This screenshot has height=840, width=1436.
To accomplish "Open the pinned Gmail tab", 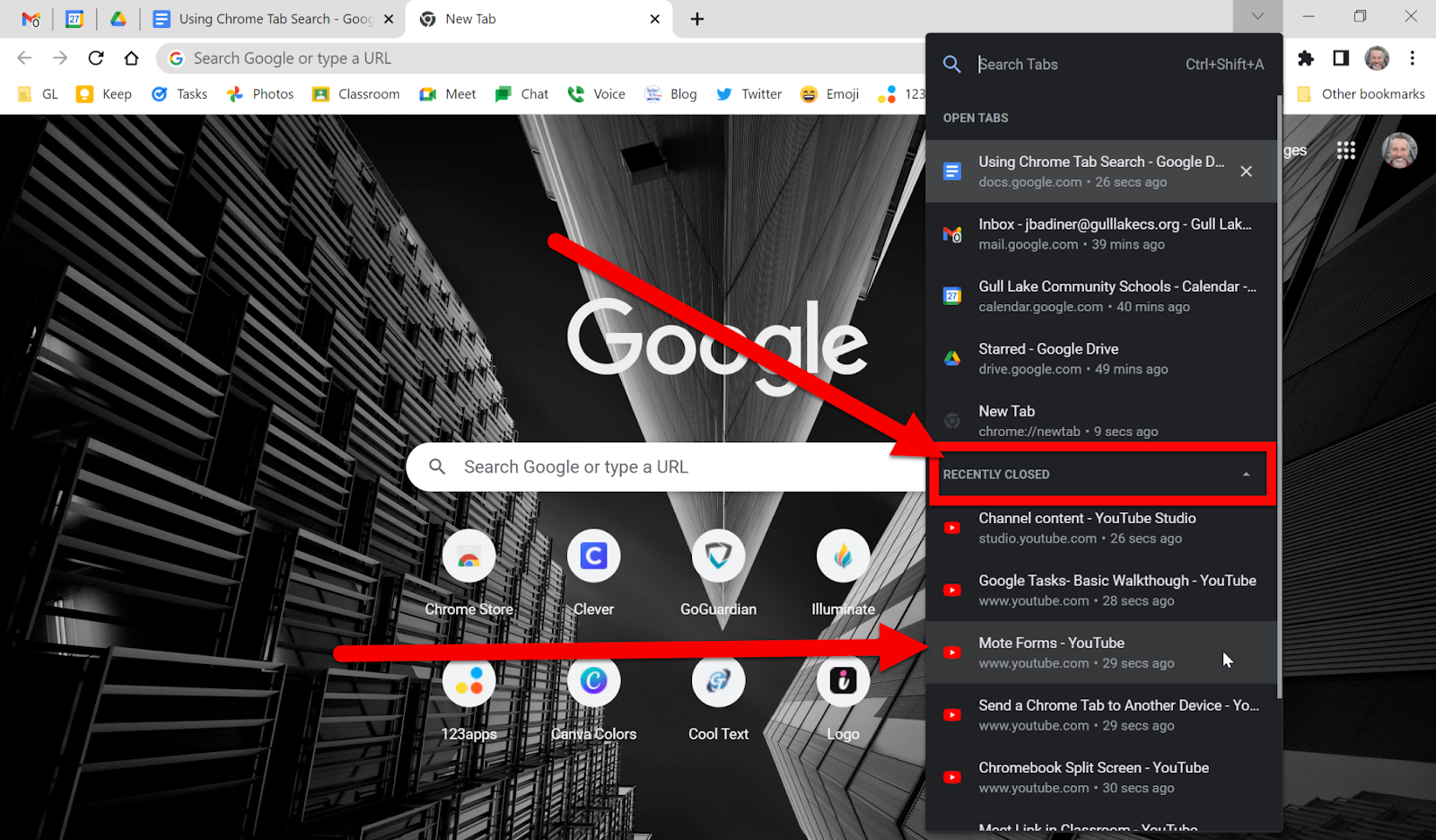I will 31,19.
